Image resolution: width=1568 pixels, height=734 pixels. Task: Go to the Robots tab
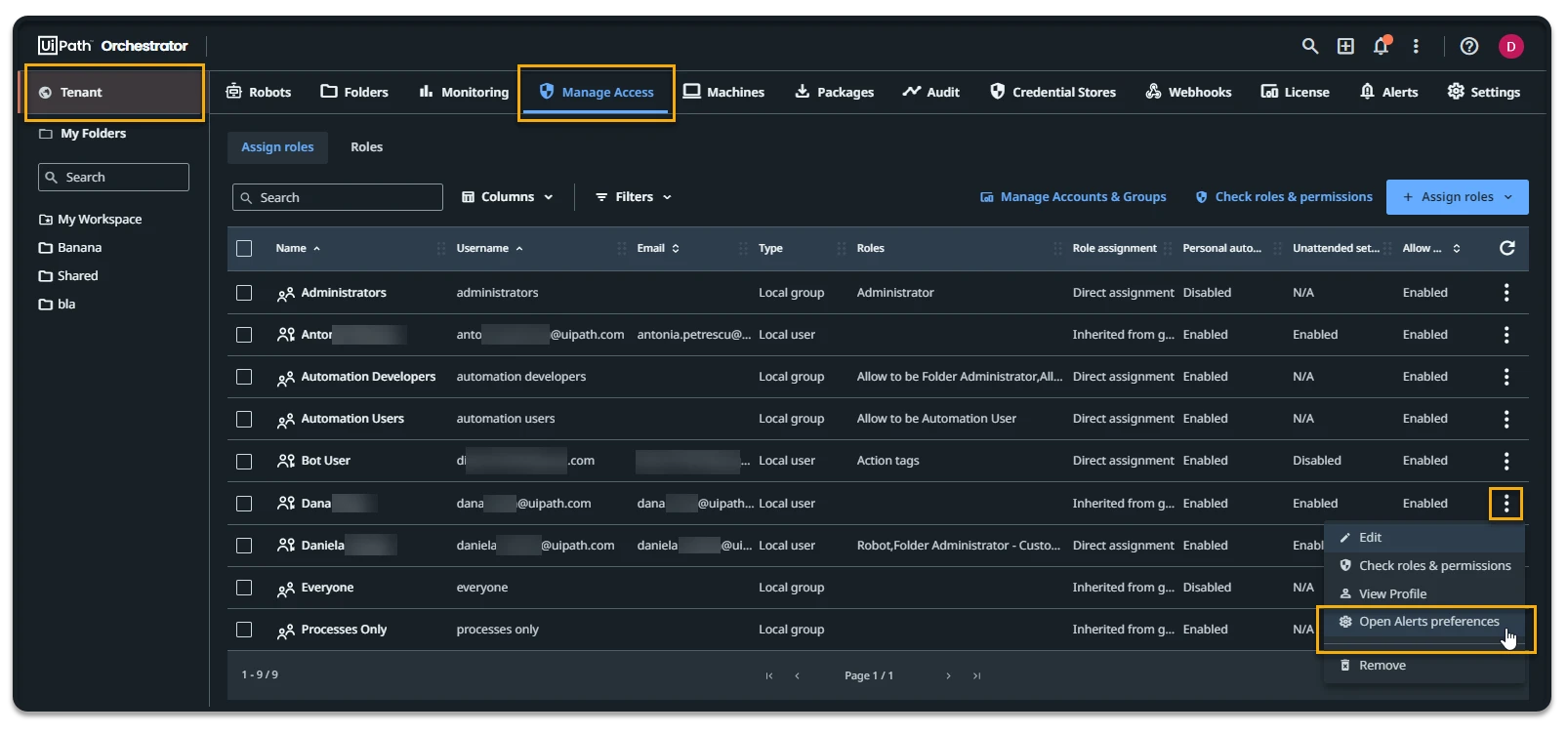pos(259,92)
